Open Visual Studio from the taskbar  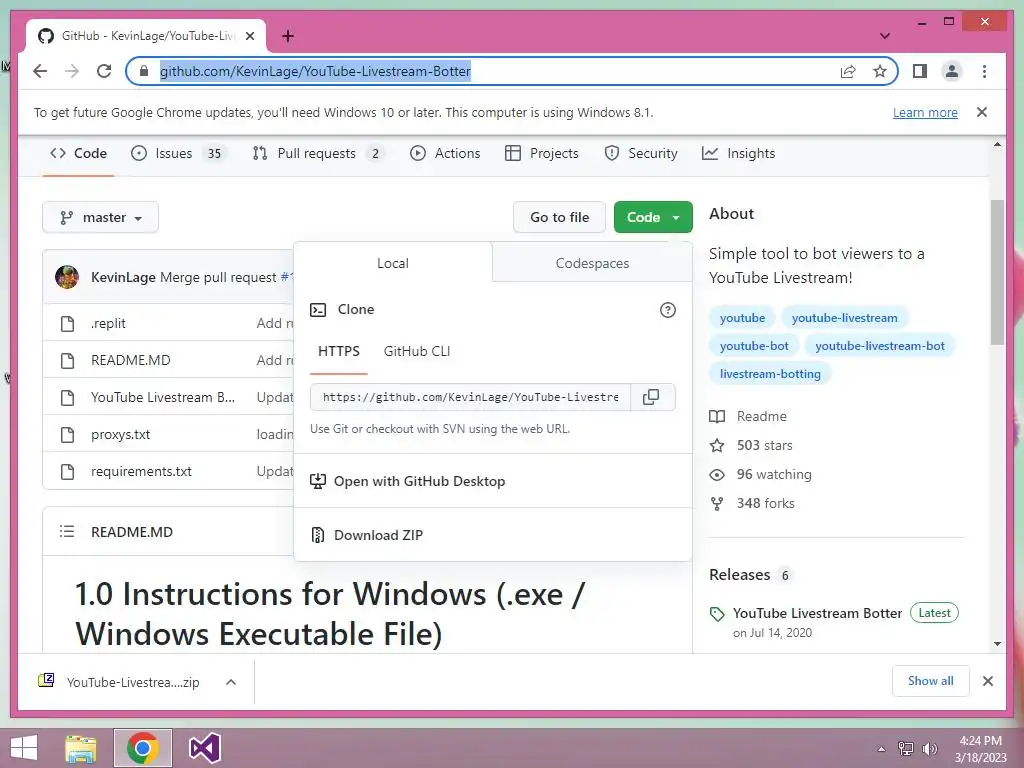[x=204, y=748]
